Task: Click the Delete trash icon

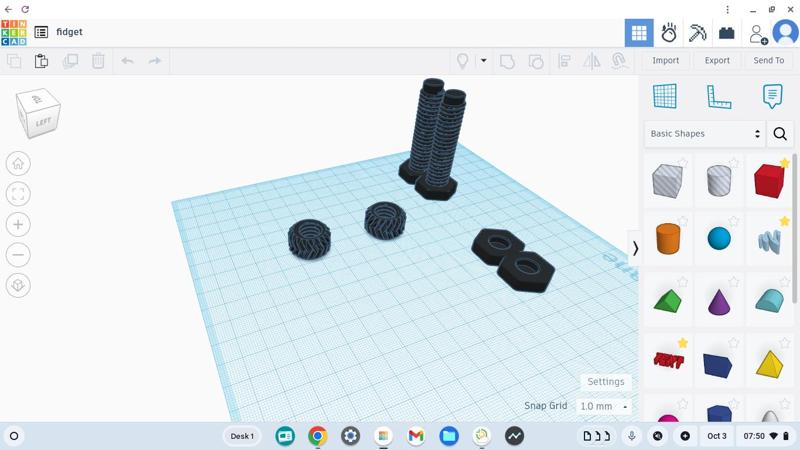Action: coord(98,61)
